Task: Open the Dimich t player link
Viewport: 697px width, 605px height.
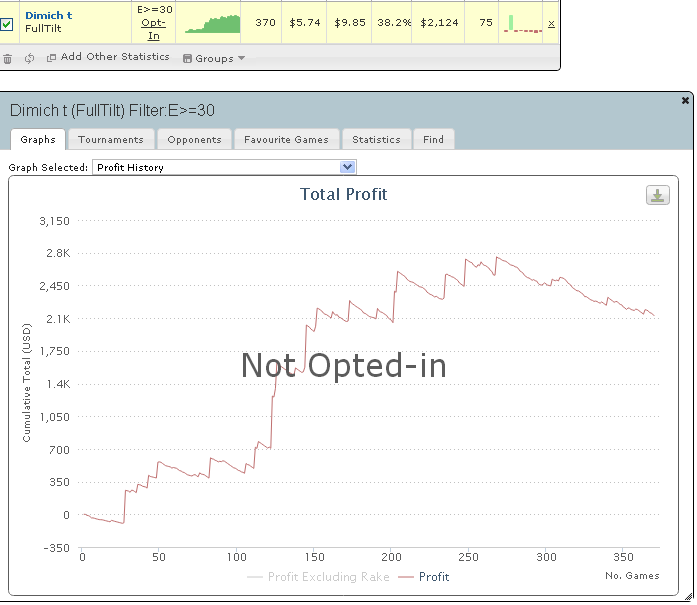Action: pos(48,16)
